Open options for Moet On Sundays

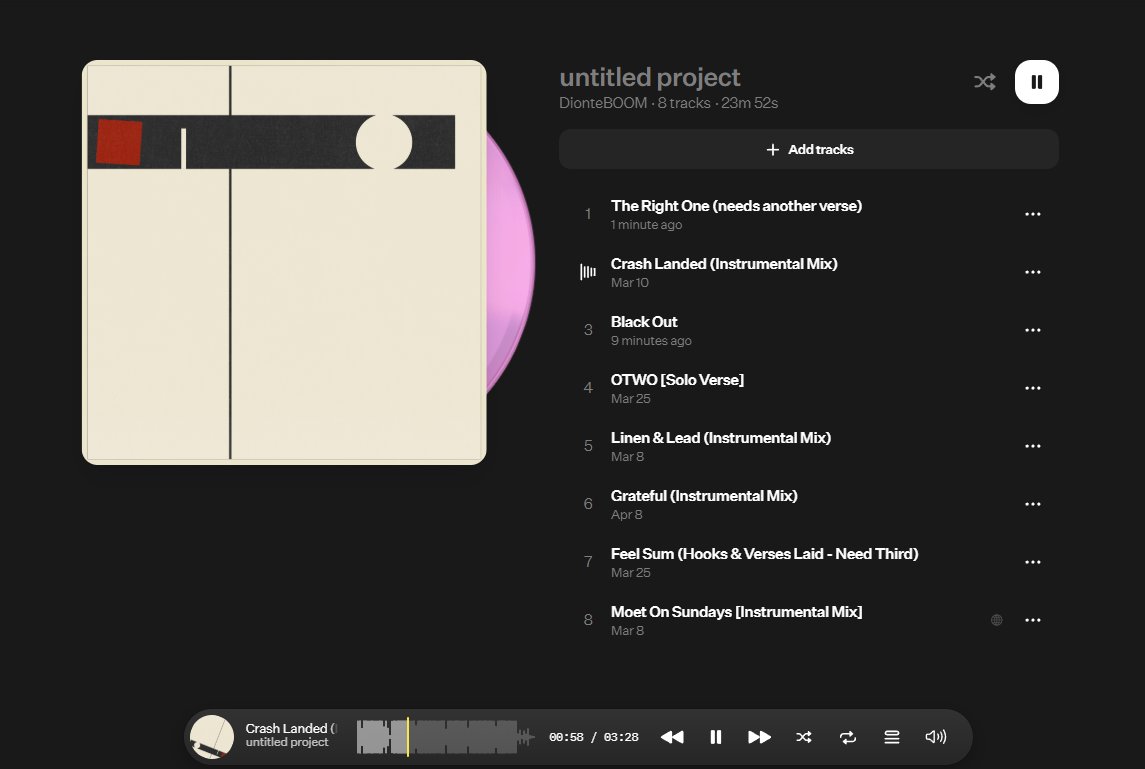click(x=1033, y=620)
